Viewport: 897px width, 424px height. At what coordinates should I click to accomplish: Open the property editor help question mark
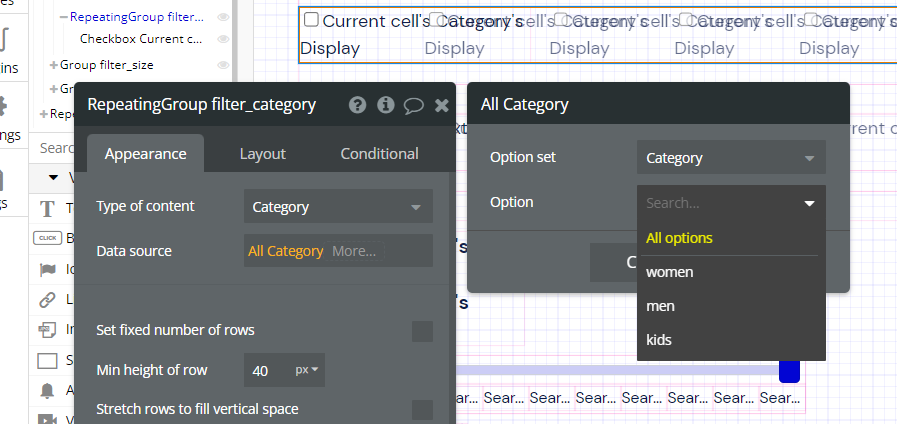pyautogui.click(x=356, y=105)
